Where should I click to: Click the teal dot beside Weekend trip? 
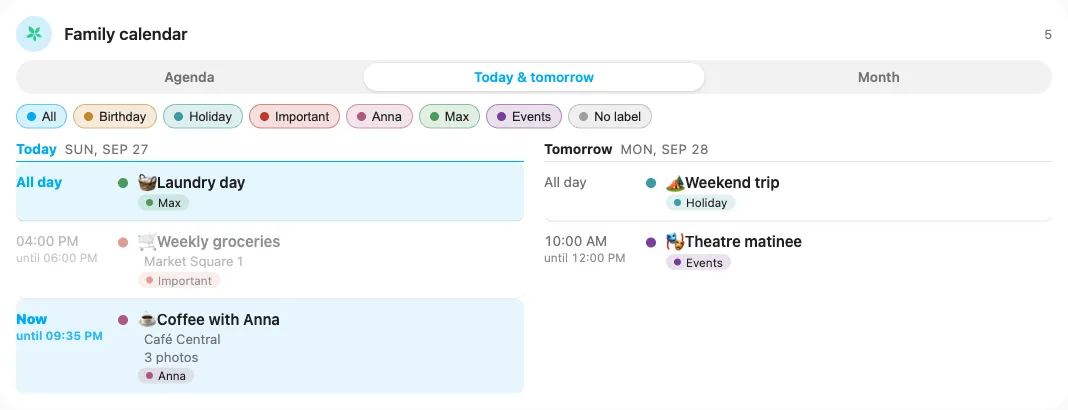click(651, 183)
